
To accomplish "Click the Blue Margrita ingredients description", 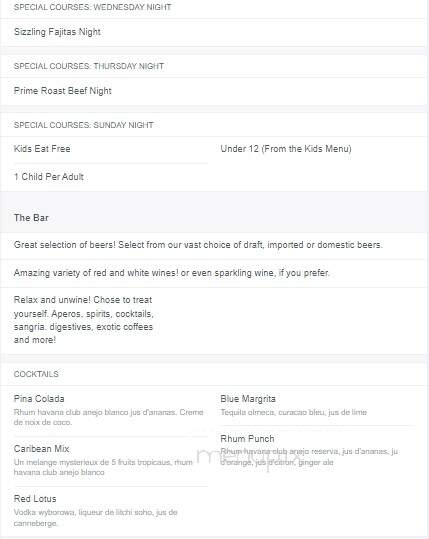I will coord(294,412).
